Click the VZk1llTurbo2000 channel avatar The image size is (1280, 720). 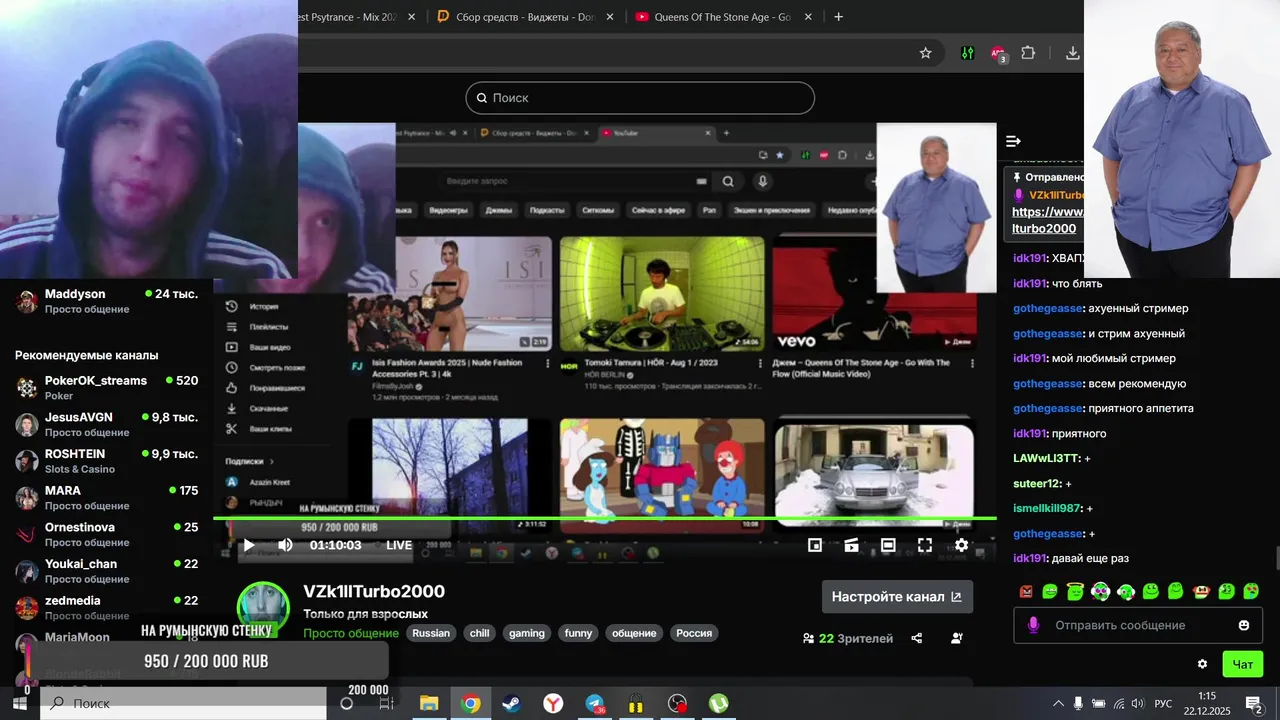click(263, 608)
